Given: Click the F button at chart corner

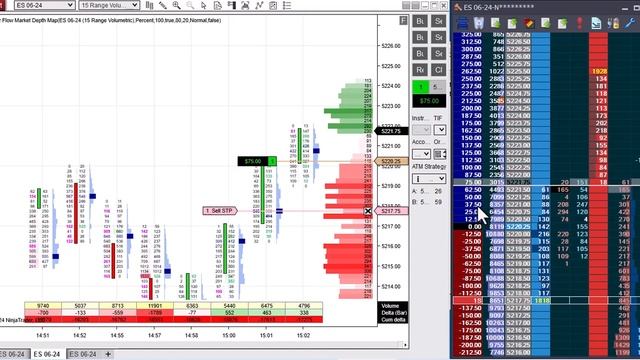Looking at the screenshot, I should tap(403, 20).
